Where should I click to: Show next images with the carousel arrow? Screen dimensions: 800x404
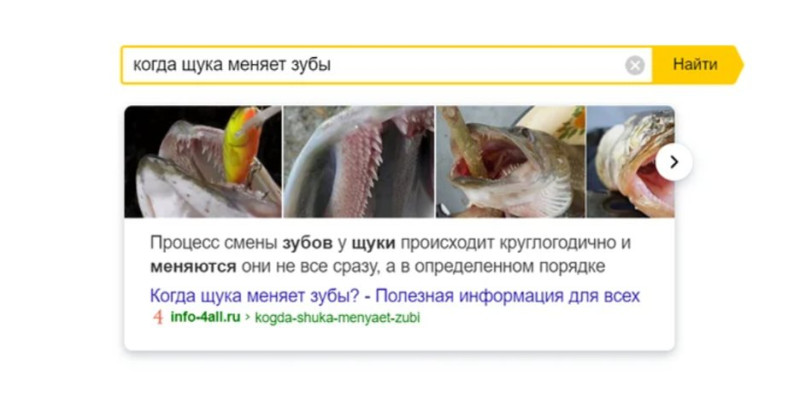click(674, 162)
